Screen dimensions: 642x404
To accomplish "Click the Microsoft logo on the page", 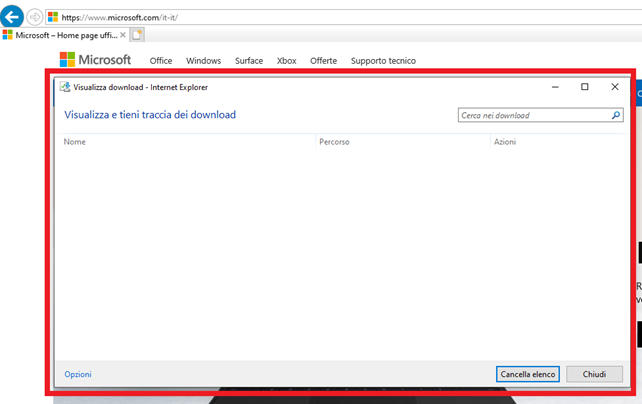I will pyautogui.click(x=95, y=60).
